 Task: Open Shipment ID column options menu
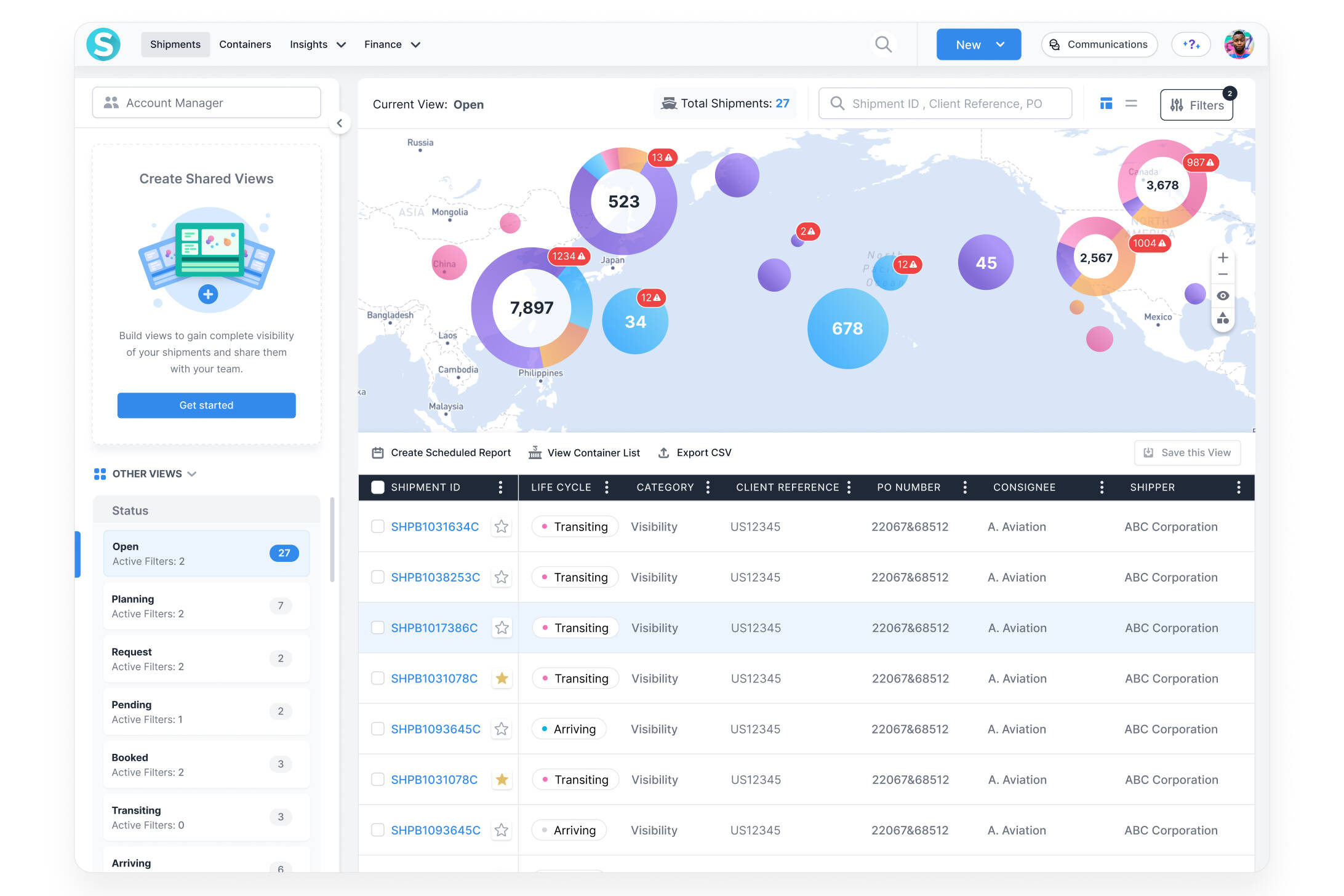(x=500, y=487)
